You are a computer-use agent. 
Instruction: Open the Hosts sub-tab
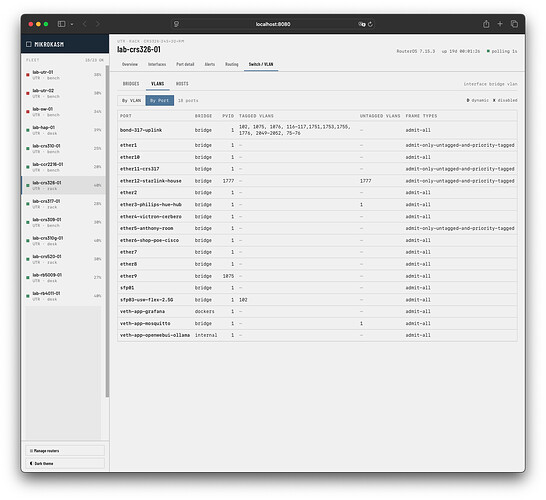[x=182, y=84]
